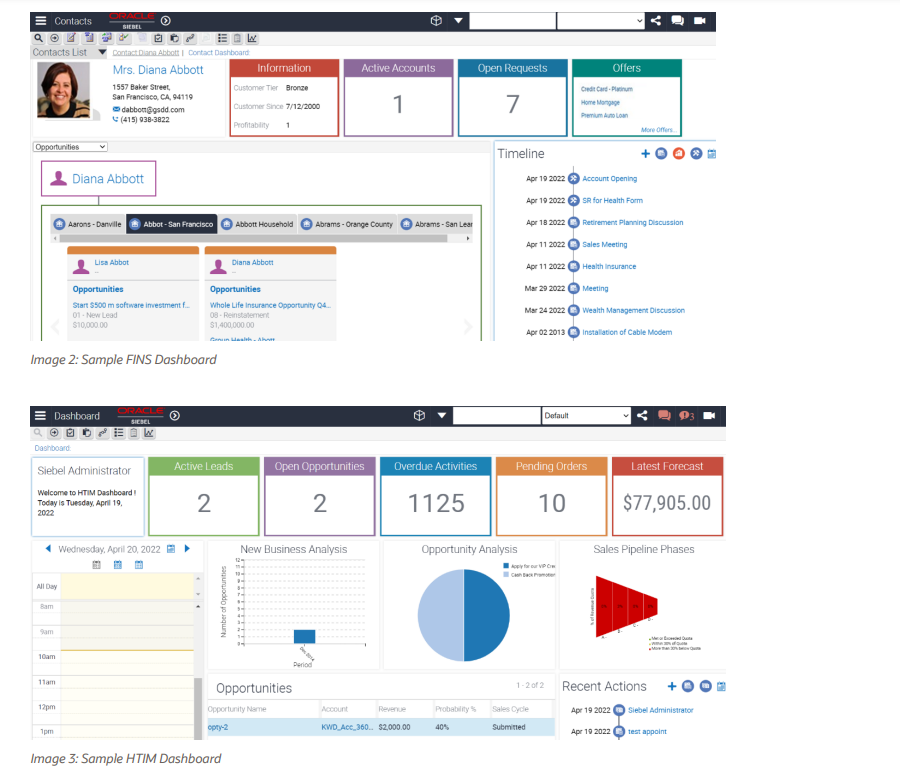Click horizontal scrollbar under household tabs
Screen dimensions: 900x771
coord(253,238)
